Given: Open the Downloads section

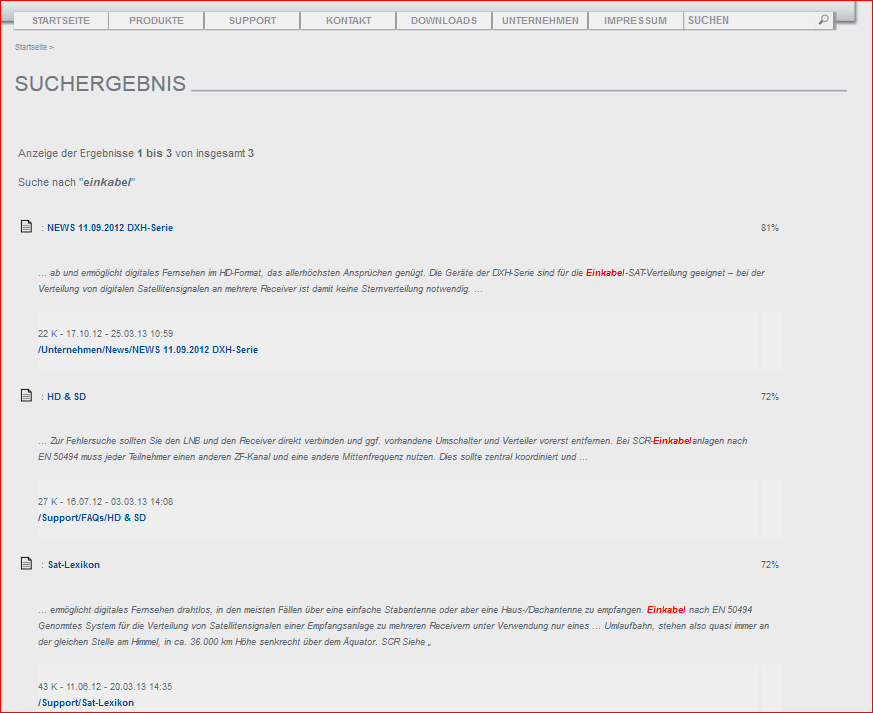Looking at the screenshot, I should point(444,21).
